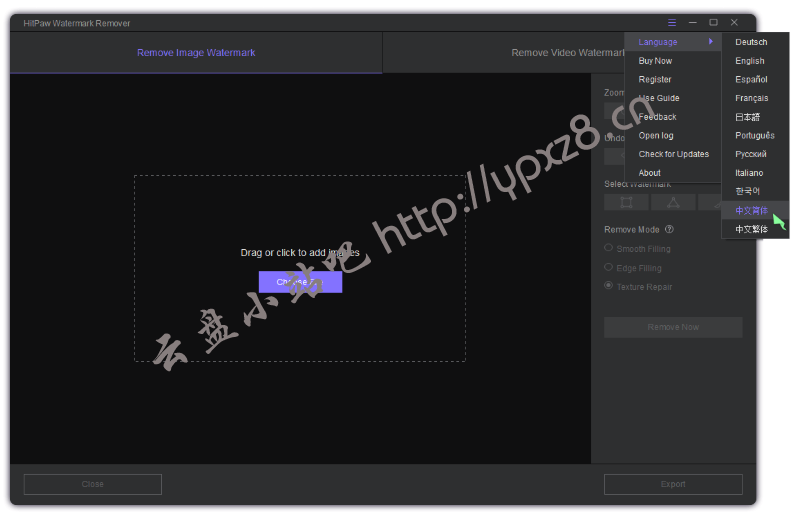Maximize the HitPaw window
Image resolution: width=799 pixels, height=517 pixels.
coord(713,22)
